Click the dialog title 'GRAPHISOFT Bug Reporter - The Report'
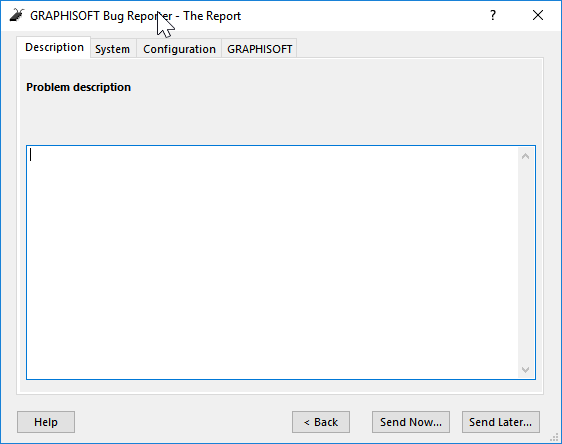This screenshot has width=562, height=444. pyautogui.click(x=135, y=16)
